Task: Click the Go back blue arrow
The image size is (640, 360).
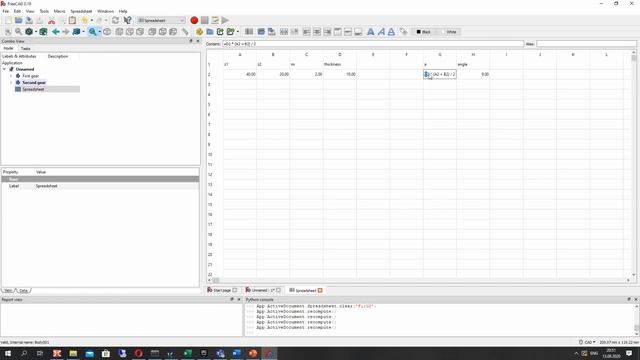Action: tap(56, 32)
